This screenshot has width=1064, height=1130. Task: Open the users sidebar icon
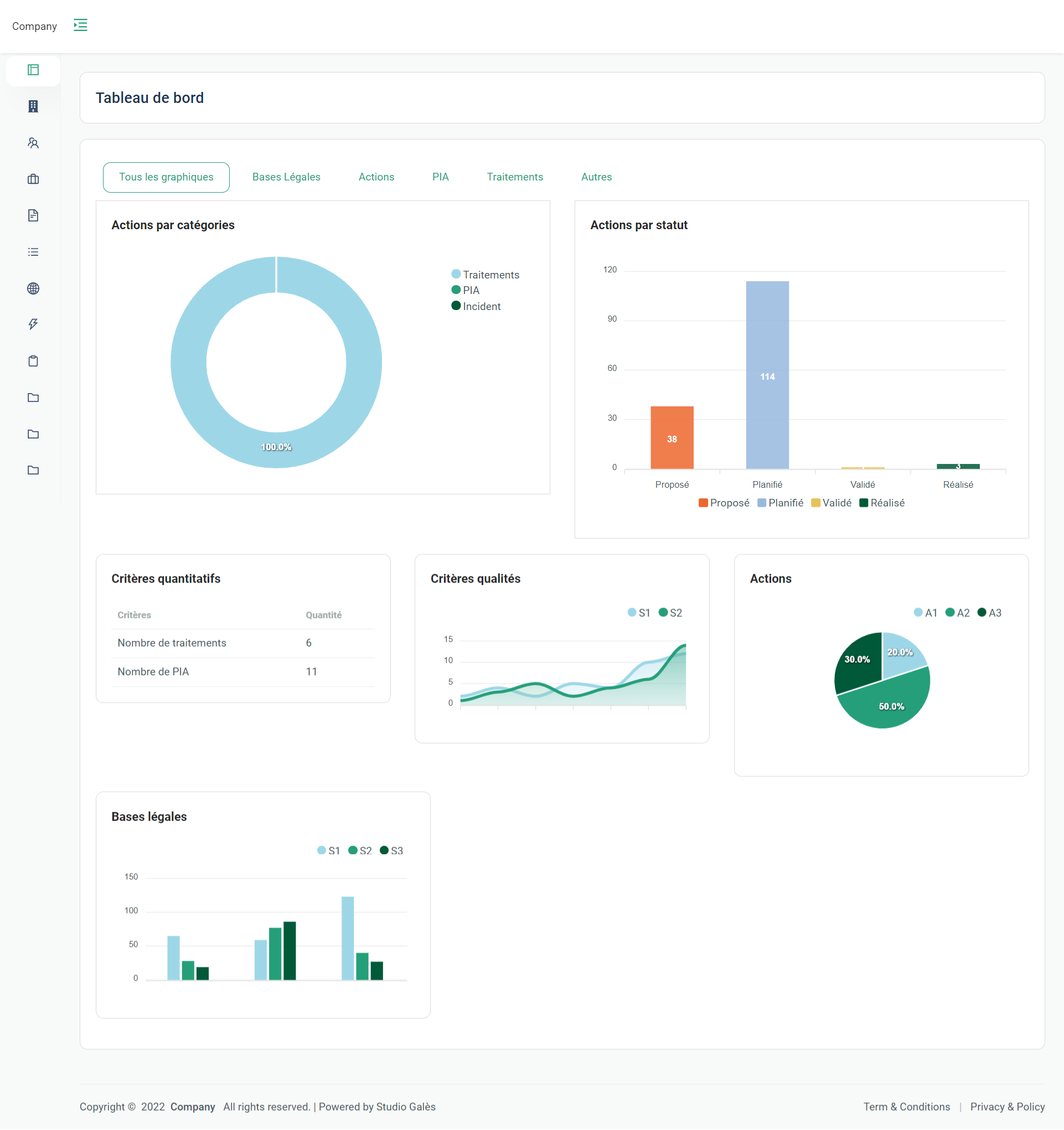33,143
